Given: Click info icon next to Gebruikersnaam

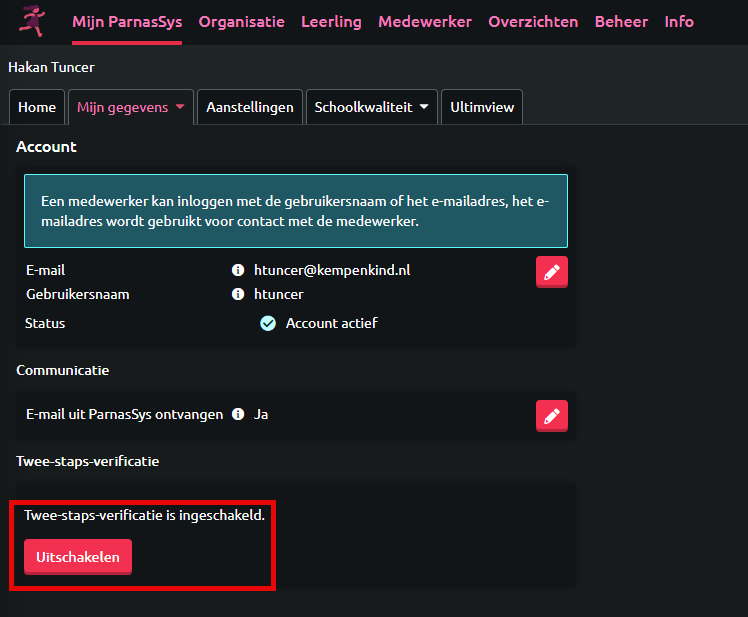Looking at the screenshot, I should pos(238,295).
